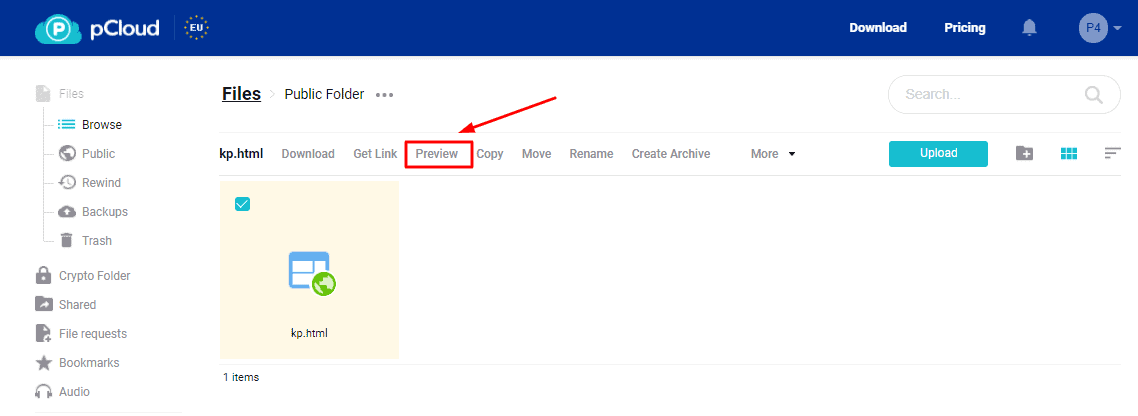Open Public Folder options ellipsis
Viewport: 1138px width, 416px height.
point(385,95)
